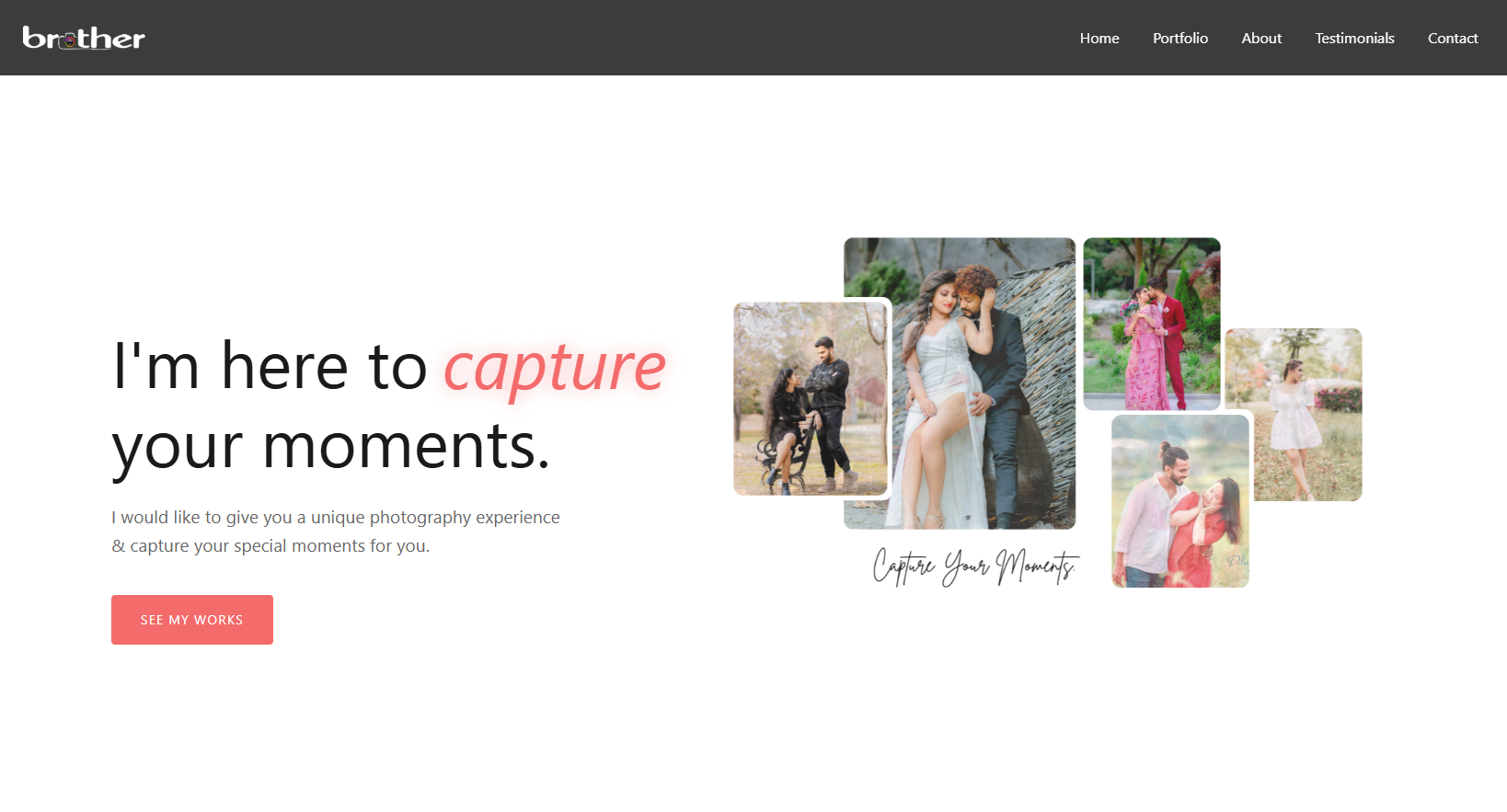The width and height of the screenshot is (1507, 812).
Task: Click the 'capture your special moments' text line
Action: click(270, 546)
